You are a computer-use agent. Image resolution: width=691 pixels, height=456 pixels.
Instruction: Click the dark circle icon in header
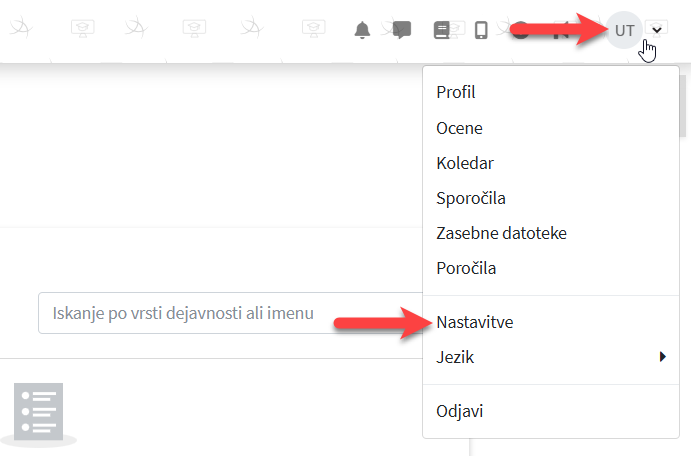(521, 30)
